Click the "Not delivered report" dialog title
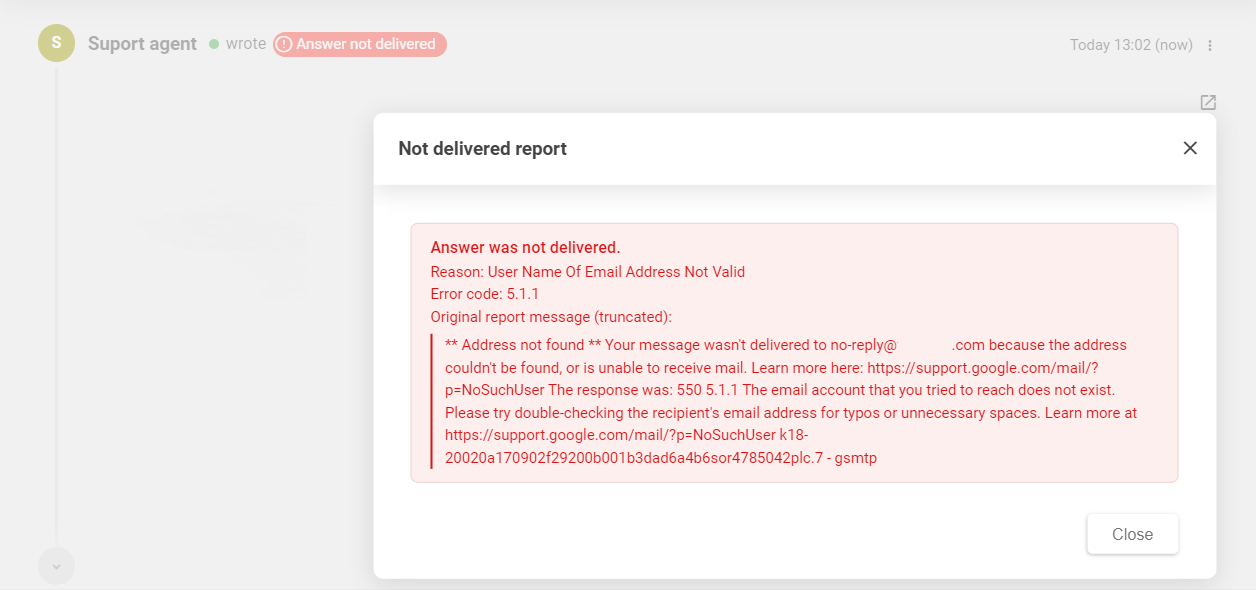The height and width of the screenshot is (590, 1256). point(482,149)
